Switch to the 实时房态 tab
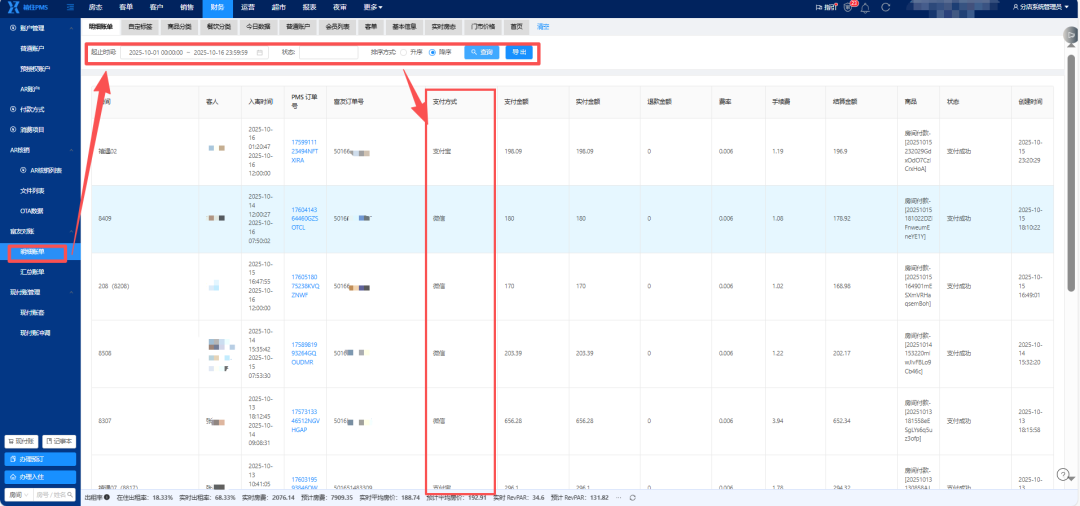Viewport: 1080px width, 506px height. tap(444, 27)
